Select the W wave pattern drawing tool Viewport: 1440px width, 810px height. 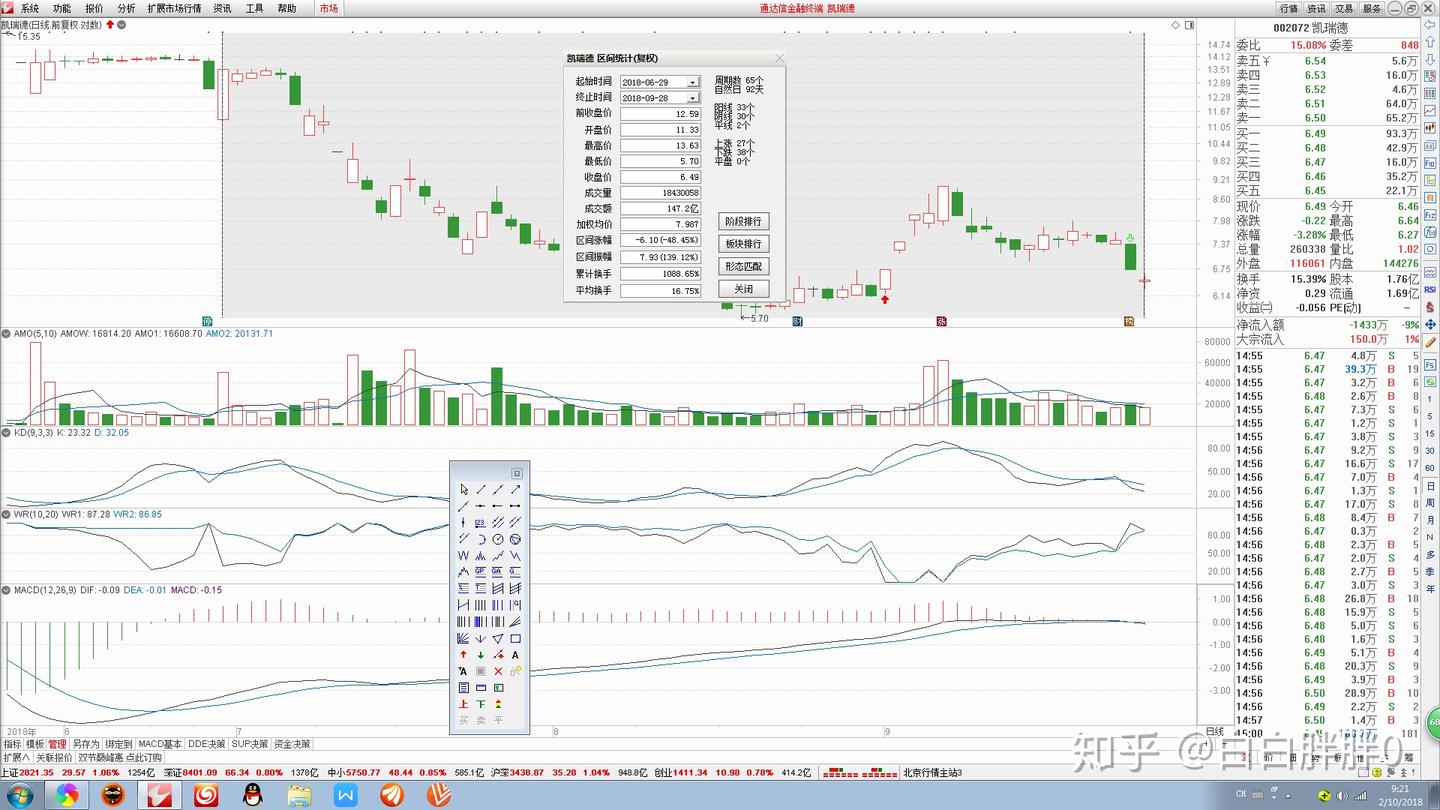pos(464,555)
